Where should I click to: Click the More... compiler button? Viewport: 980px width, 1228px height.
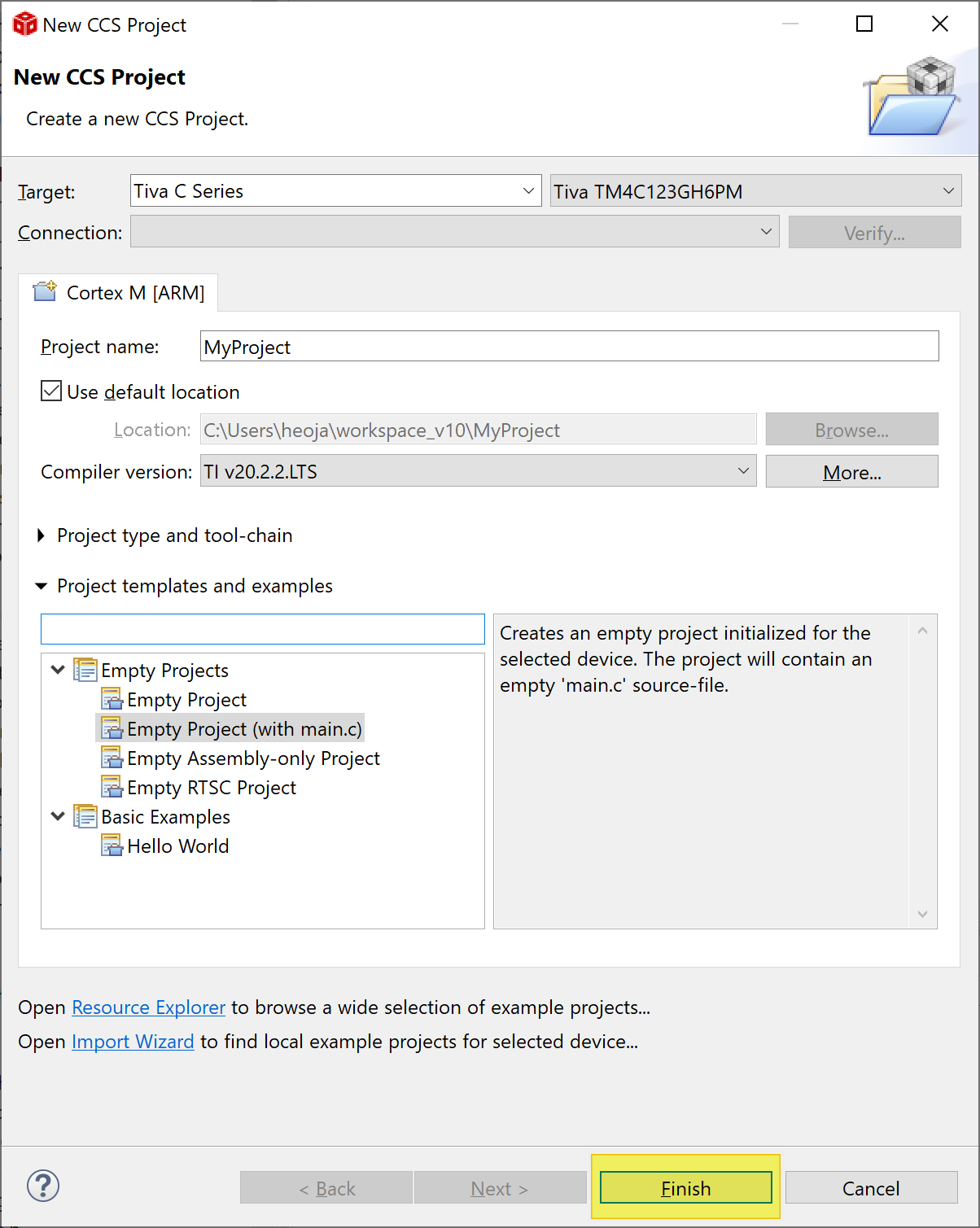[852, 472]
